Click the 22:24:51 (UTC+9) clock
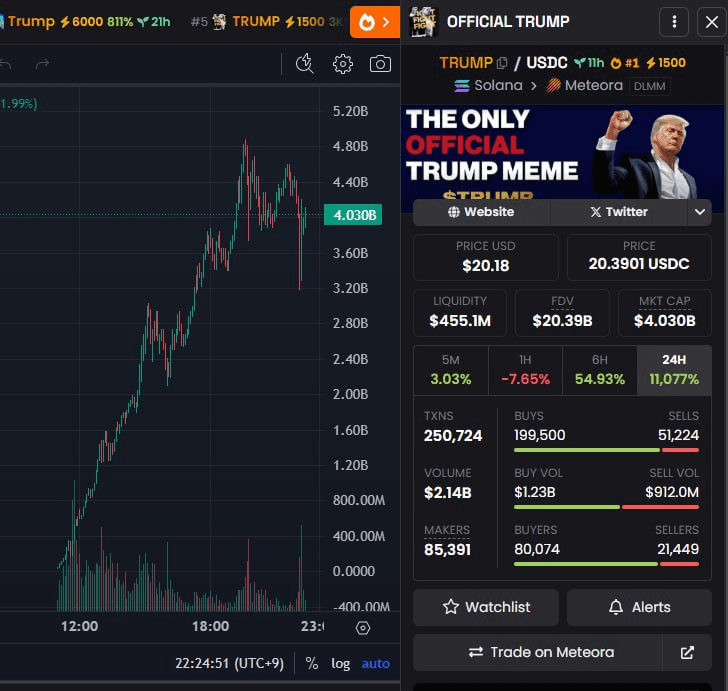728x691 pixels. (229, 663)
